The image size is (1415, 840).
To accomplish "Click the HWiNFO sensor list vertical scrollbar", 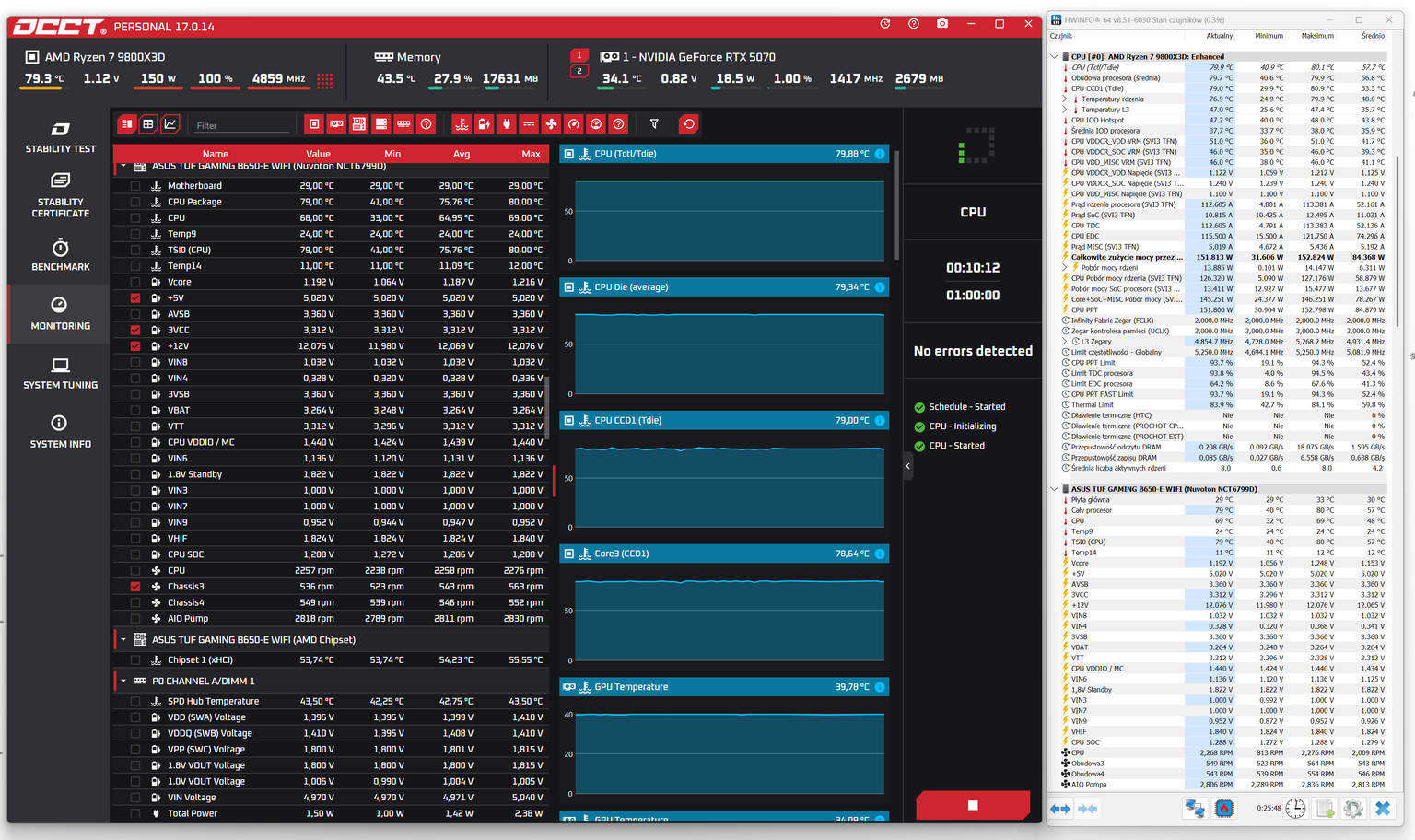I will point(1399,241).
